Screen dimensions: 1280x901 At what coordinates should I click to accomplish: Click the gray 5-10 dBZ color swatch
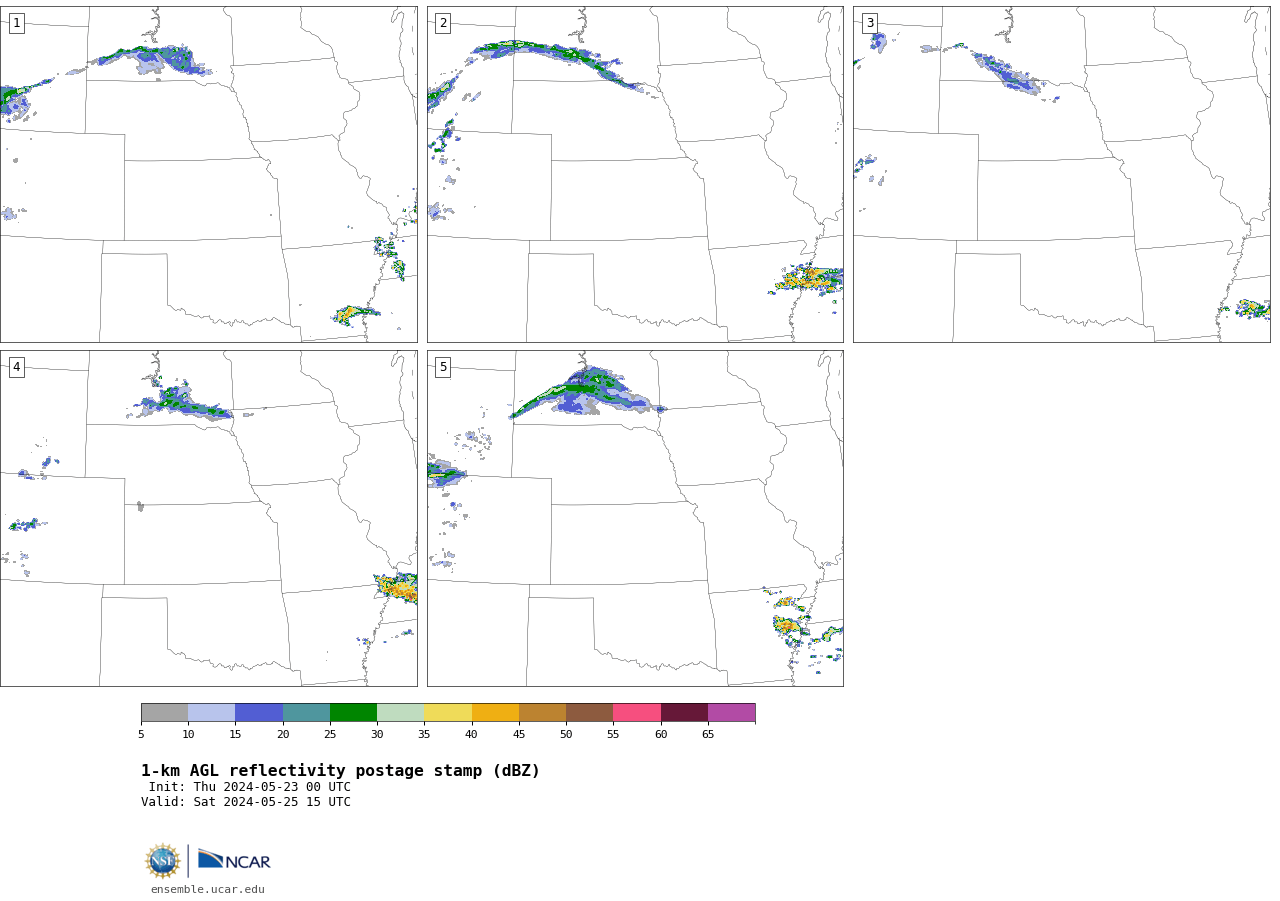point(164,712)
